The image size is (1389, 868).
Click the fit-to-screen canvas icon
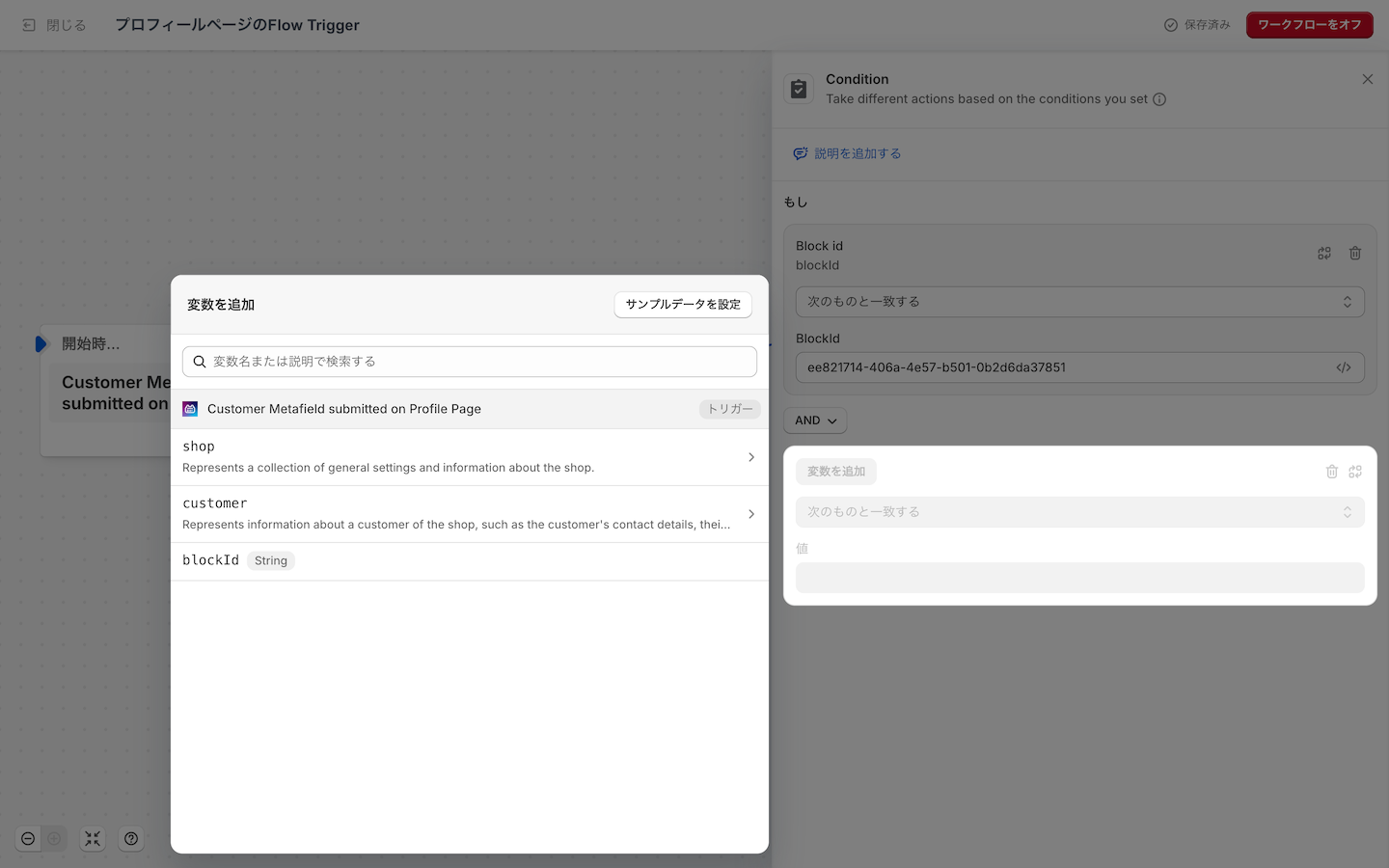tap(93, 839)
